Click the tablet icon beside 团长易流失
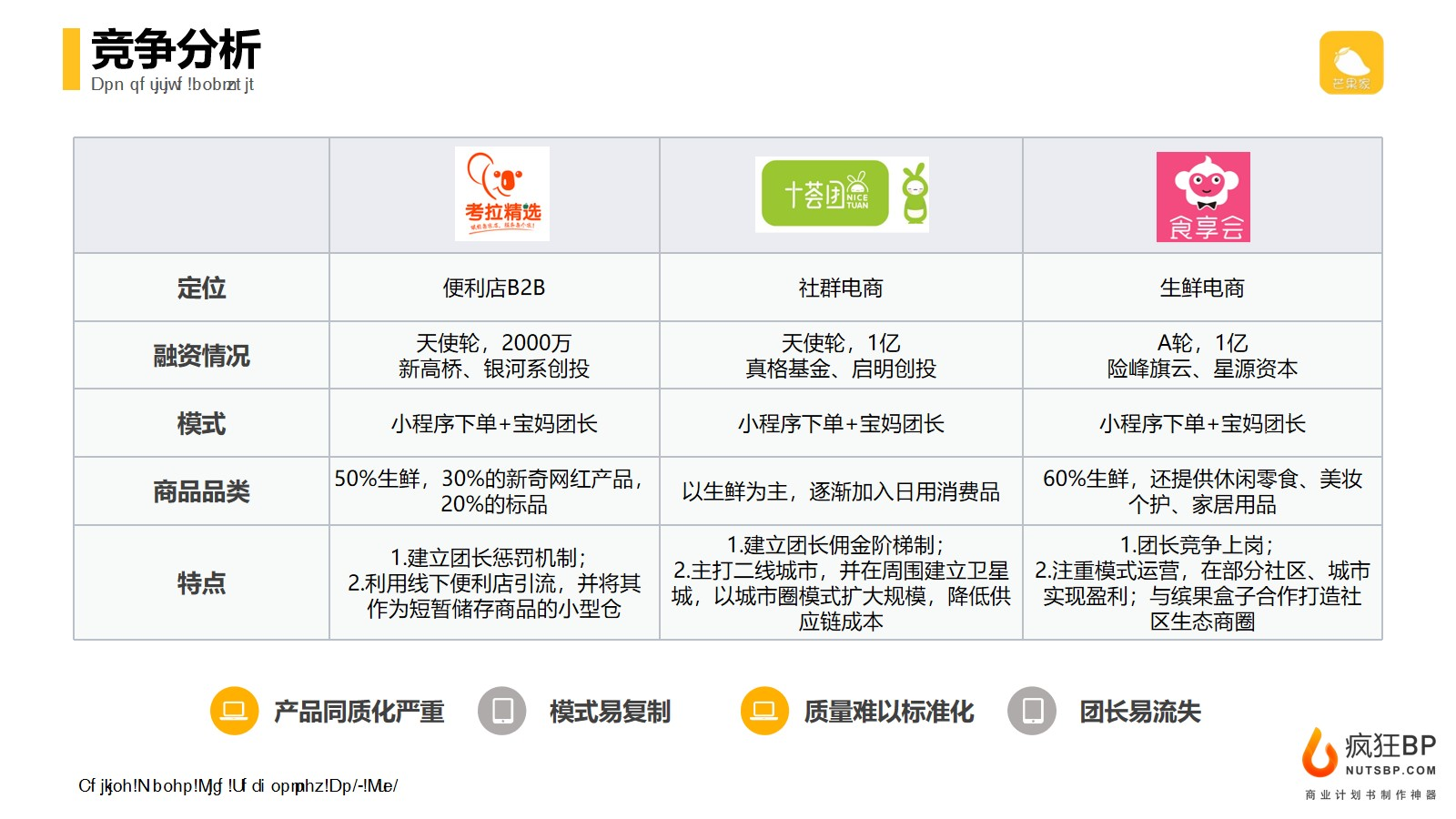 click(x=1032, y=711)
